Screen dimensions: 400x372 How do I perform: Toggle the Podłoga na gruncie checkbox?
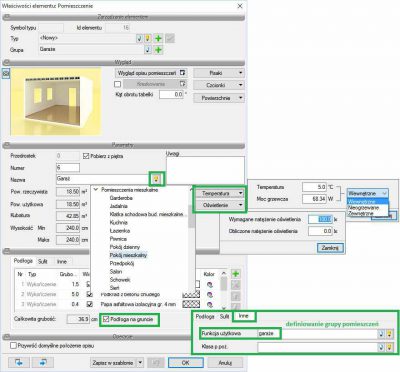106,319
